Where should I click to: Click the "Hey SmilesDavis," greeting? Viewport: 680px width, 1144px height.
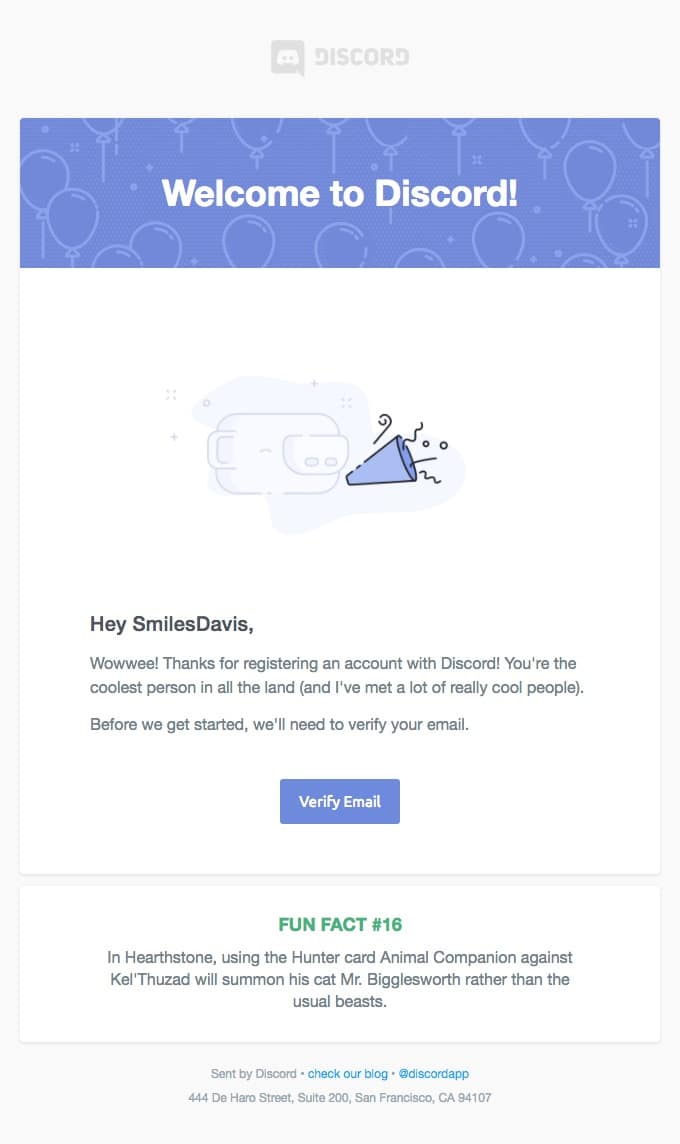pos(172,625)
